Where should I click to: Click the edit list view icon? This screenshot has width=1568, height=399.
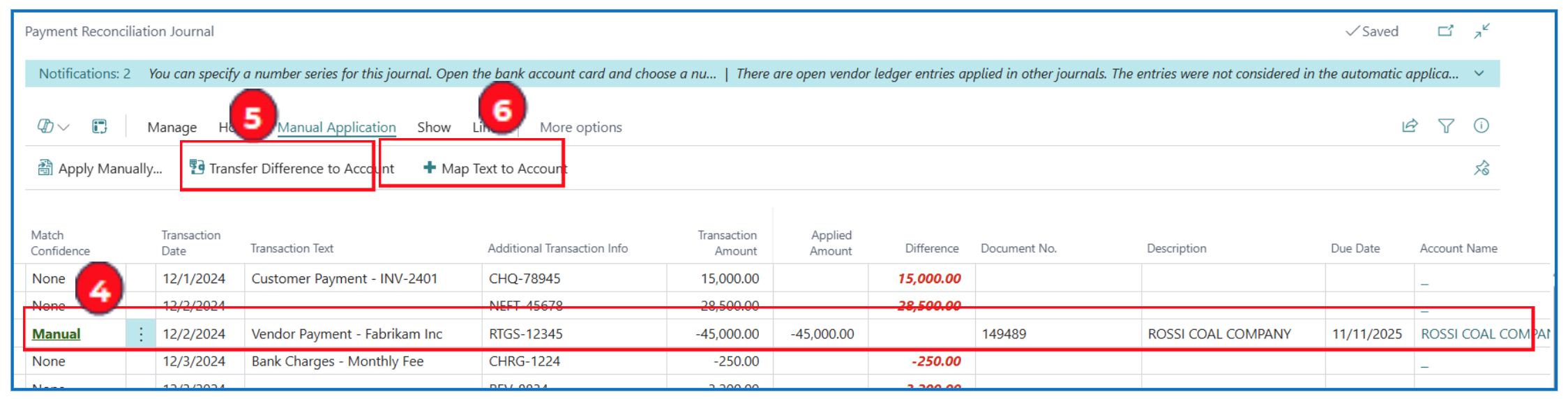100,126
